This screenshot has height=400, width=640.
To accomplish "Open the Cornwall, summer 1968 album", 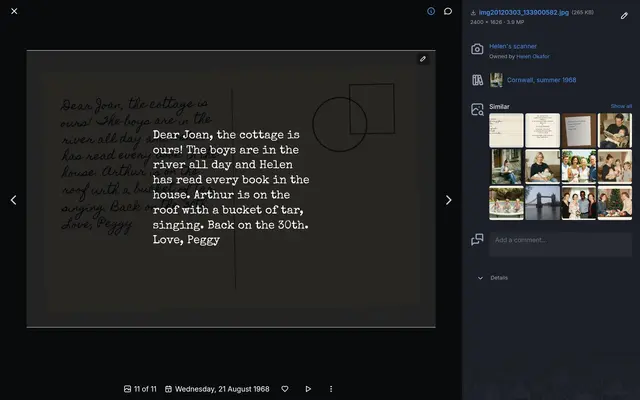I will pyautogui.click(x=541, y=80).
